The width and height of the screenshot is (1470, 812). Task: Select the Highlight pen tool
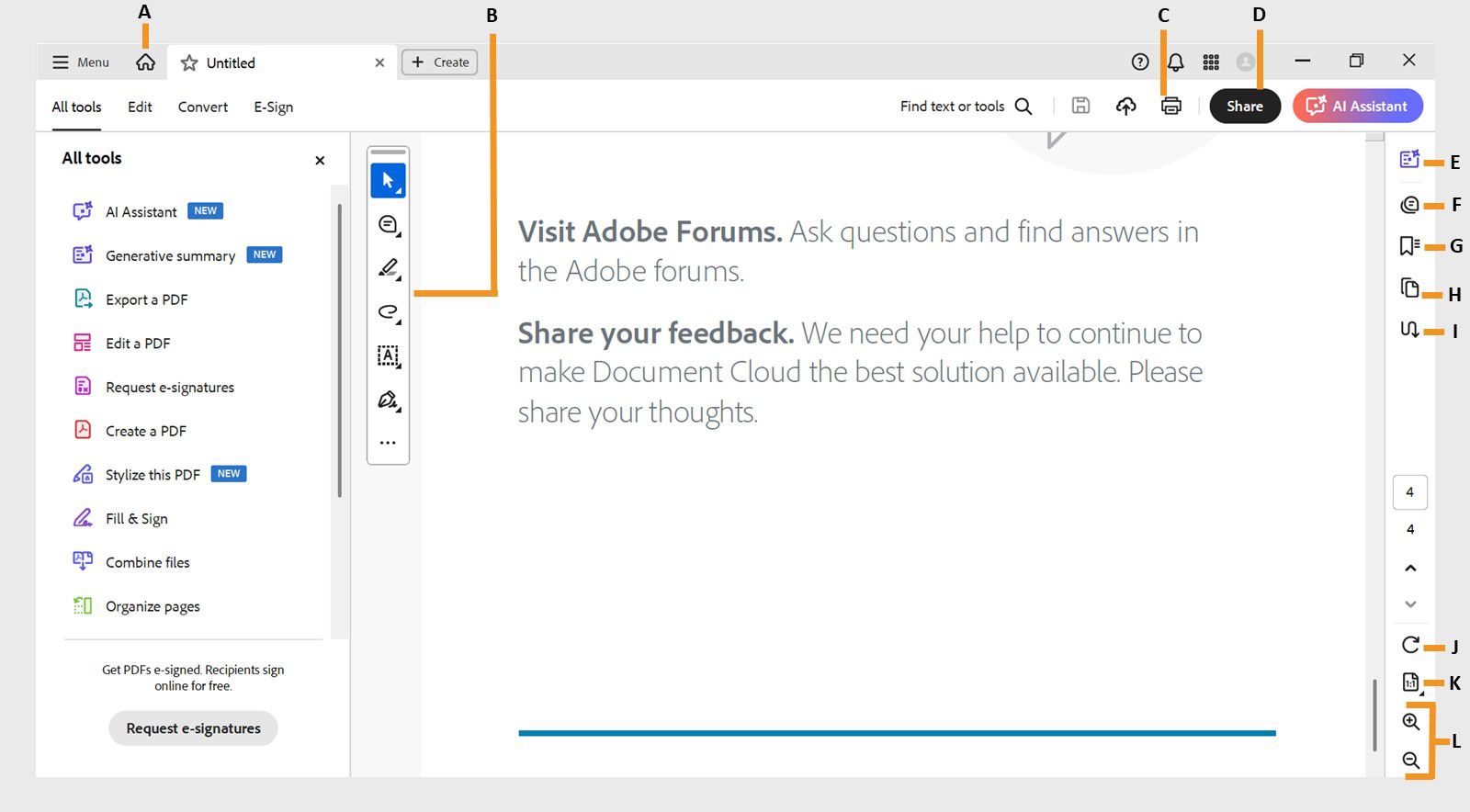pos(388,268)
